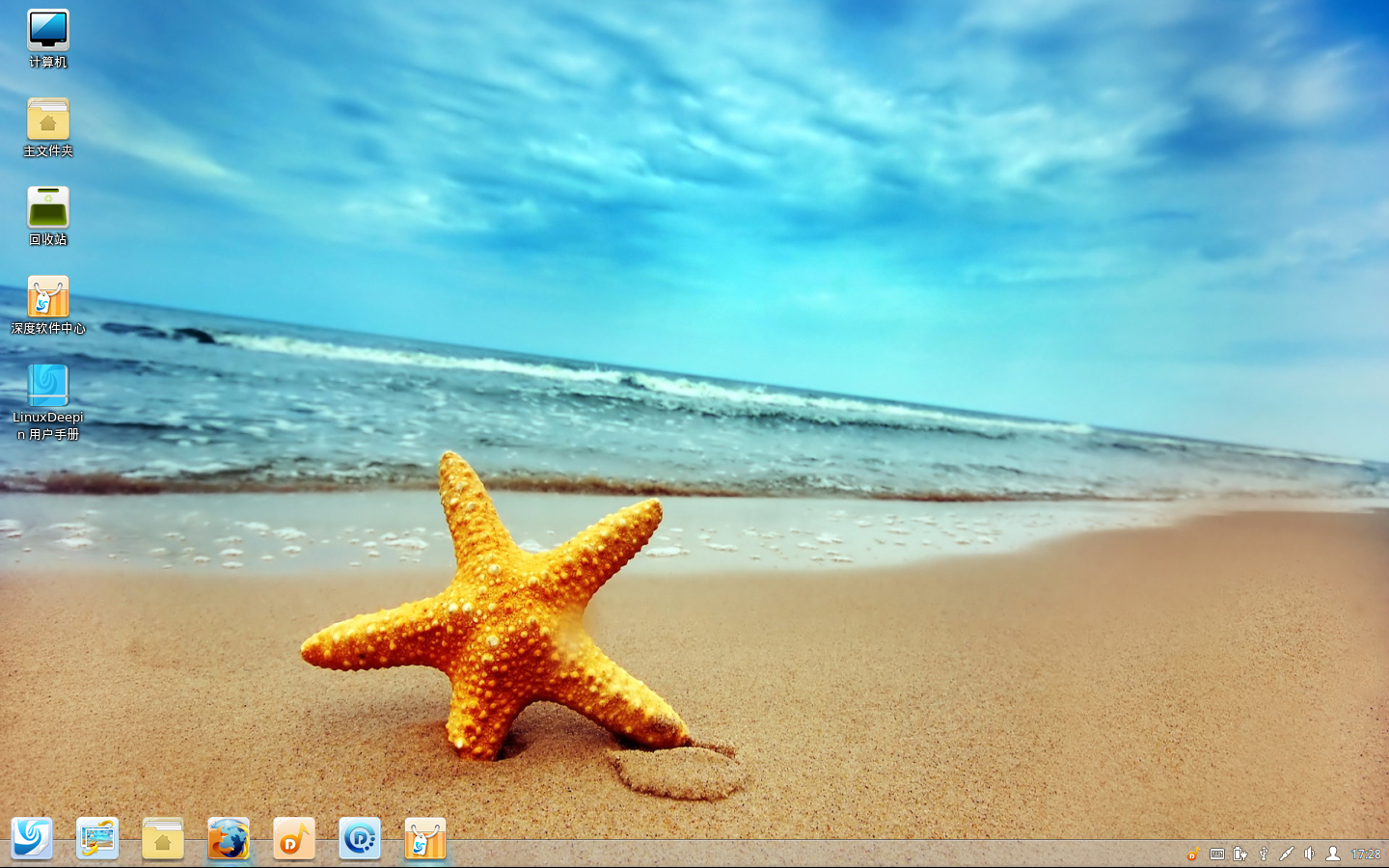Open the user session menu in the tray
1389x868 pixels.
1333,854
